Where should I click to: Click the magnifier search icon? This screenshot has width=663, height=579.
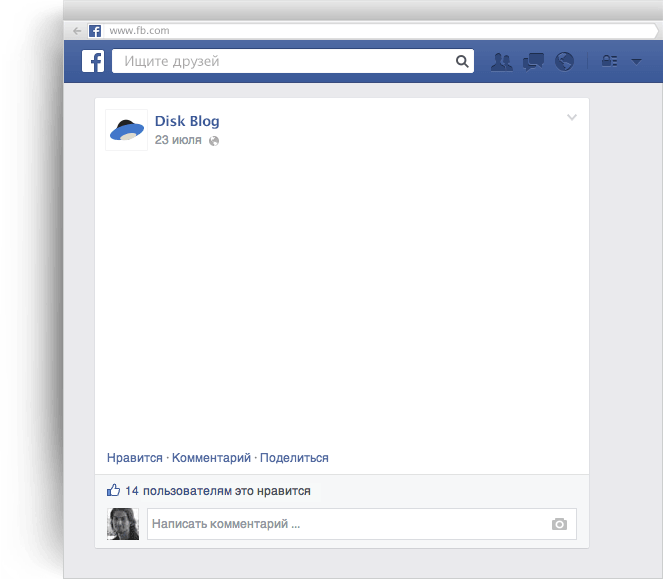(x=462, y=61)
